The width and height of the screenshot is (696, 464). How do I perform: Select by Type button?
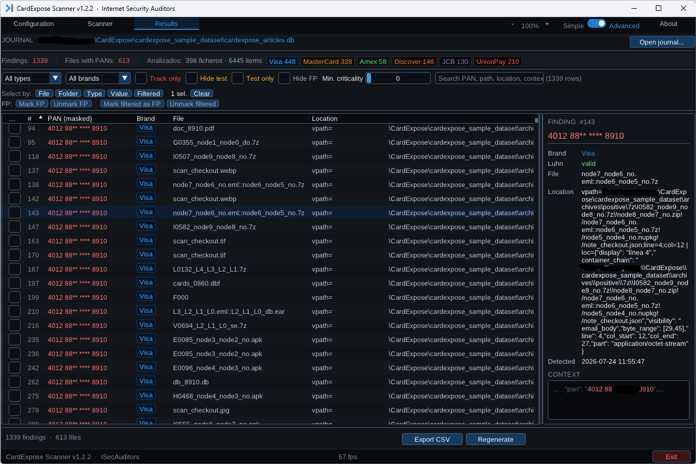click(x=94, y=94)
